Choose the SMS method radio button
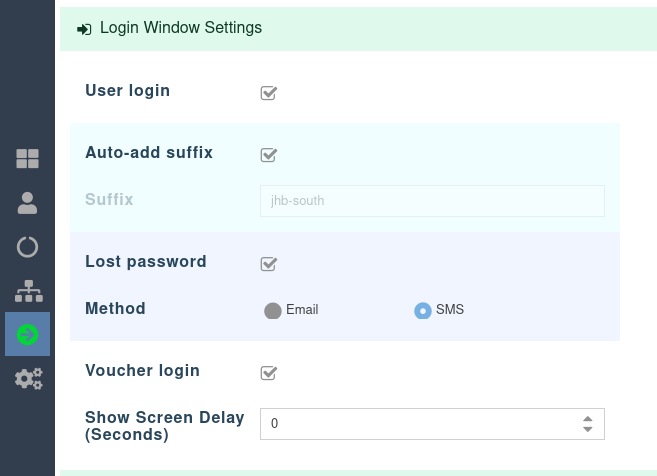 tap(422, 311)
